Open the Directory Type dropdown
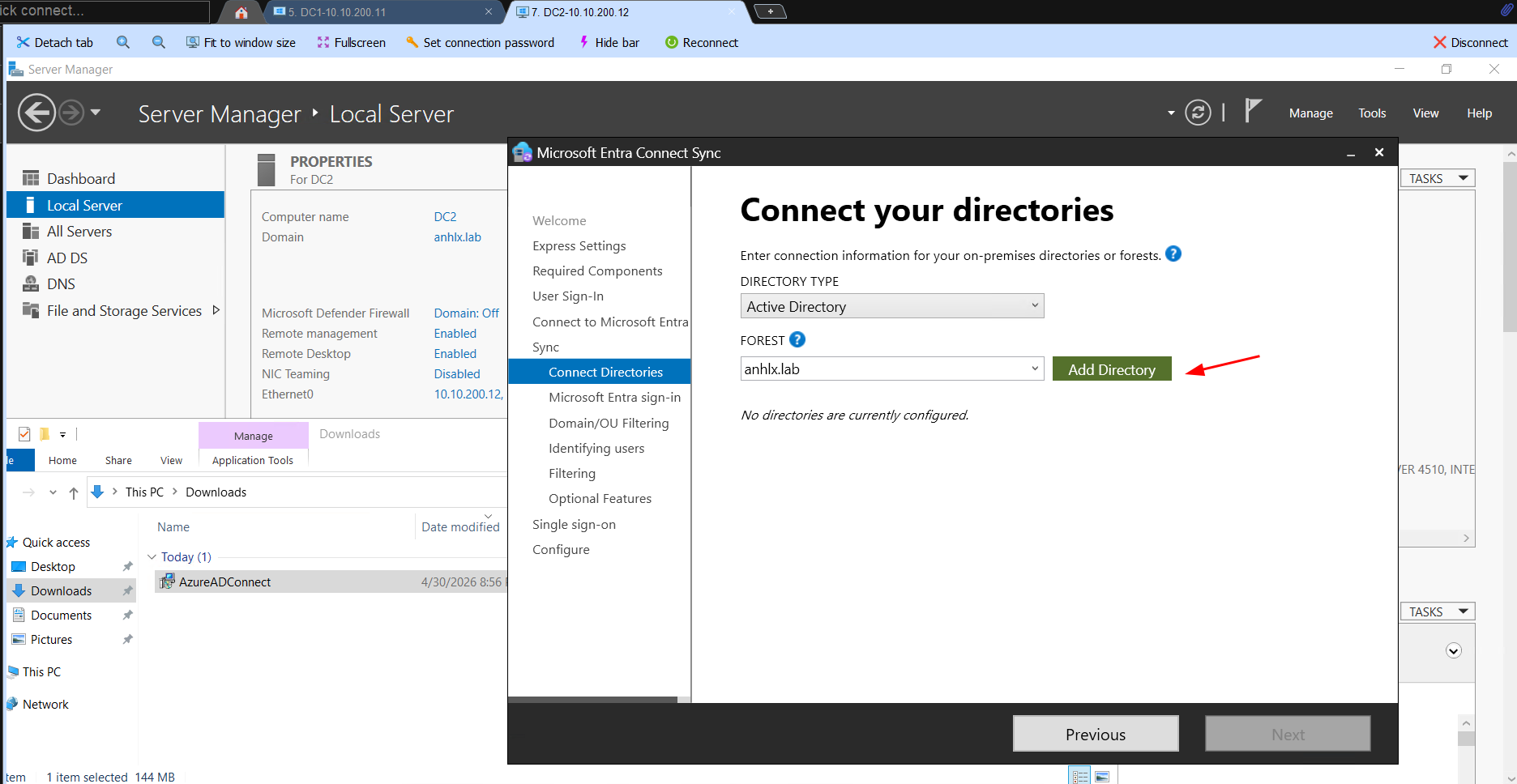The image size is (1517, 784). pos(892,306)
